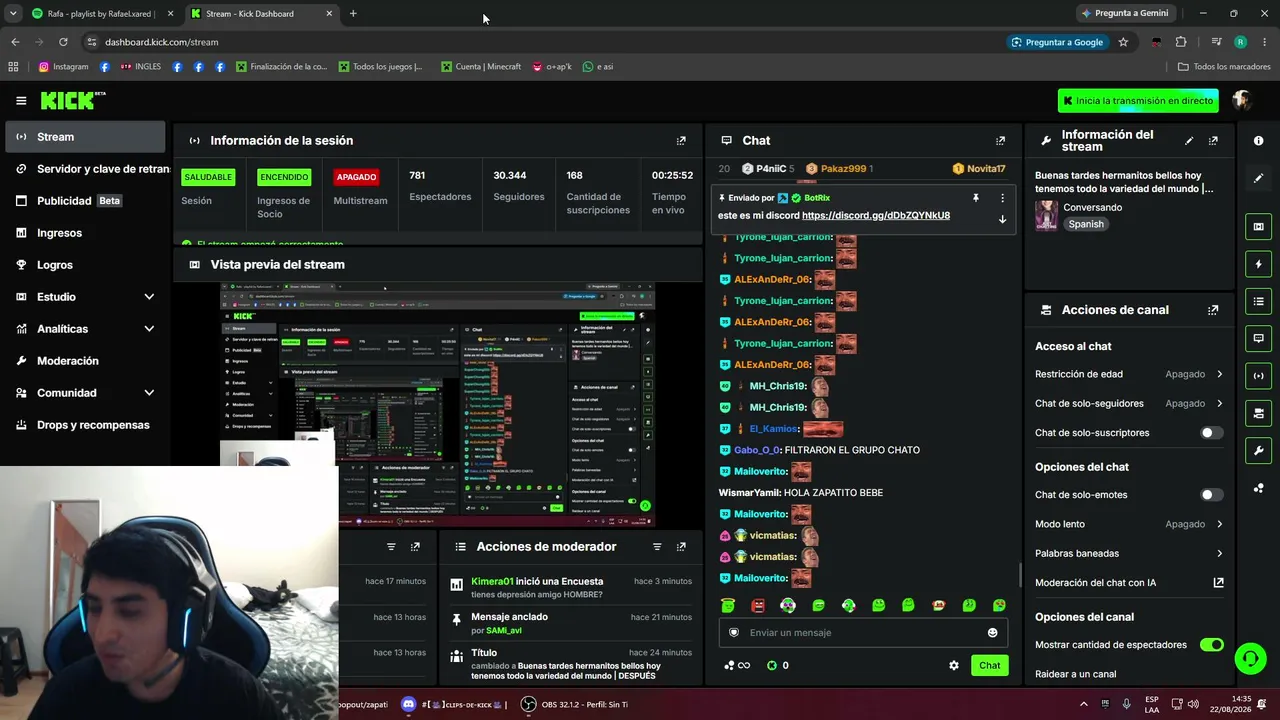Filter the Acciones de moderador list
Viewport: 1280px width, 720px height.
[x=657, y=547]
